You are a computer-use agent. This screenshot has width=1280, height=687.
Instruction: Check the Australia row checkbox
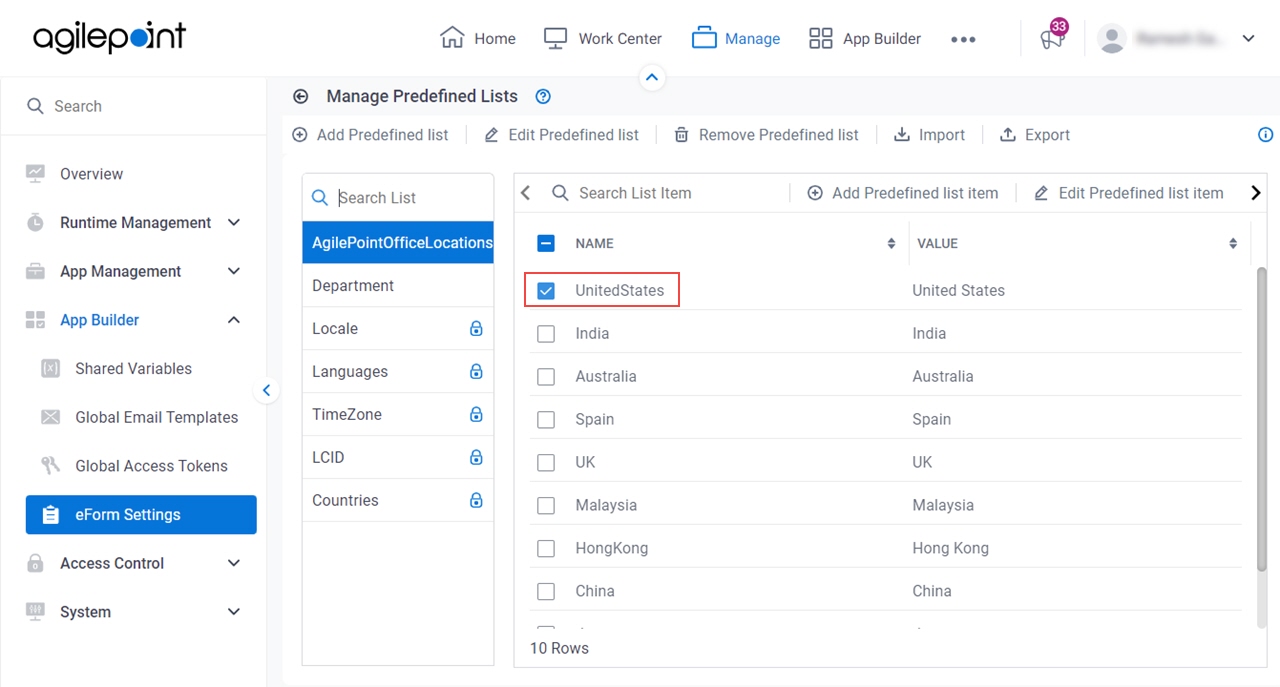[546, 376]
